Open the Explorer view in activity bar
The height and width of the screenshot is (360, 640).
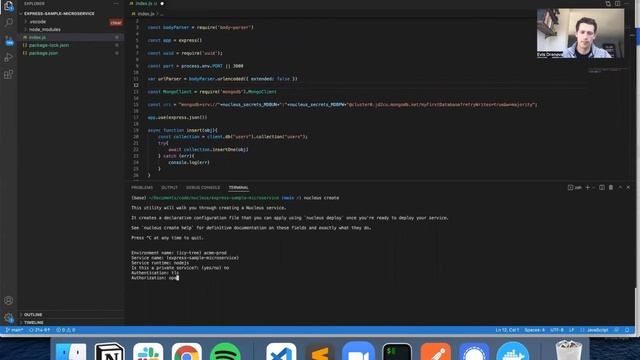(x=8, y=6)
